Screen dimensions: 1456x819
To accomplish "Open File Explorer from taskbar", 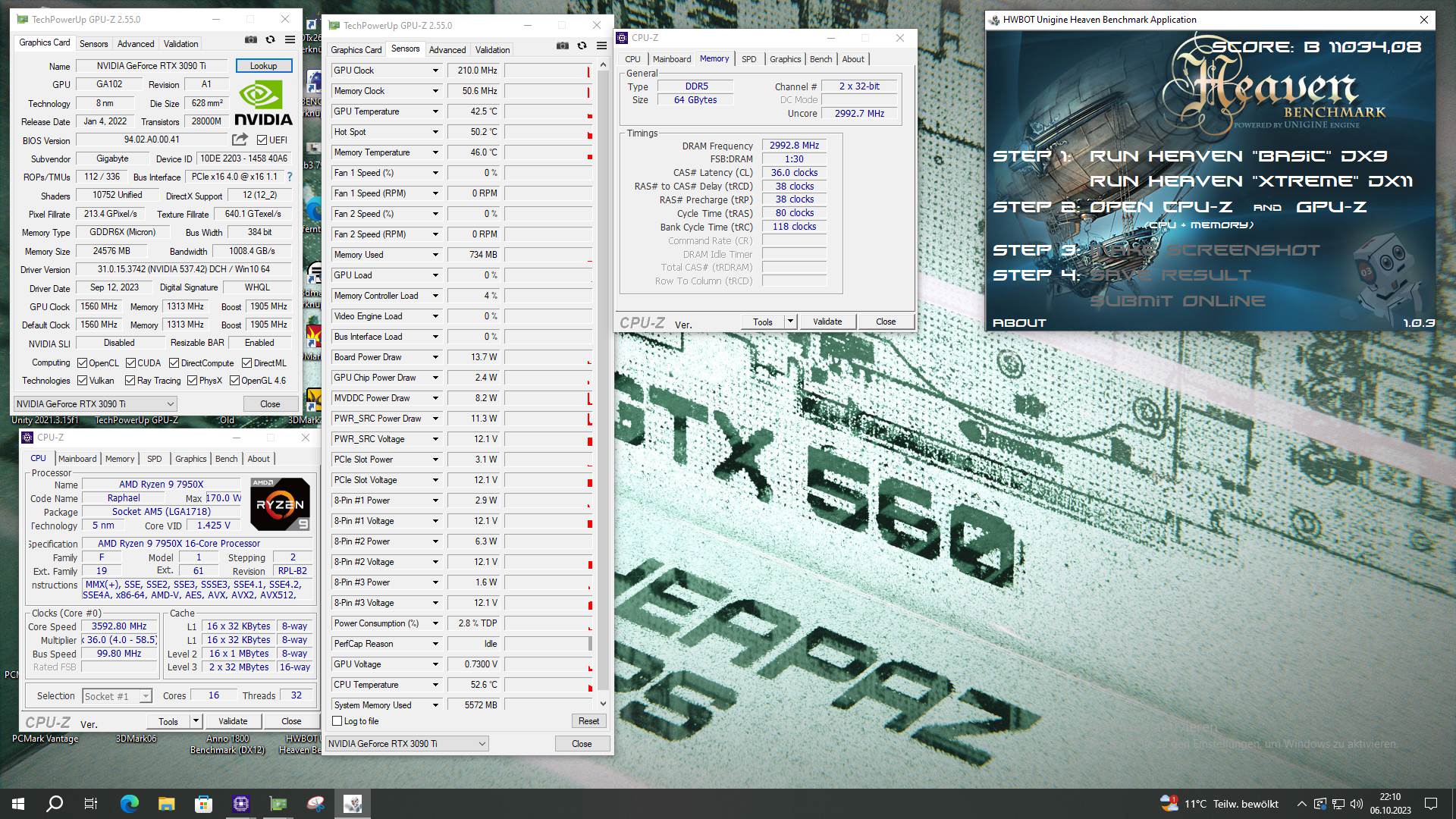I will point(167,804).
